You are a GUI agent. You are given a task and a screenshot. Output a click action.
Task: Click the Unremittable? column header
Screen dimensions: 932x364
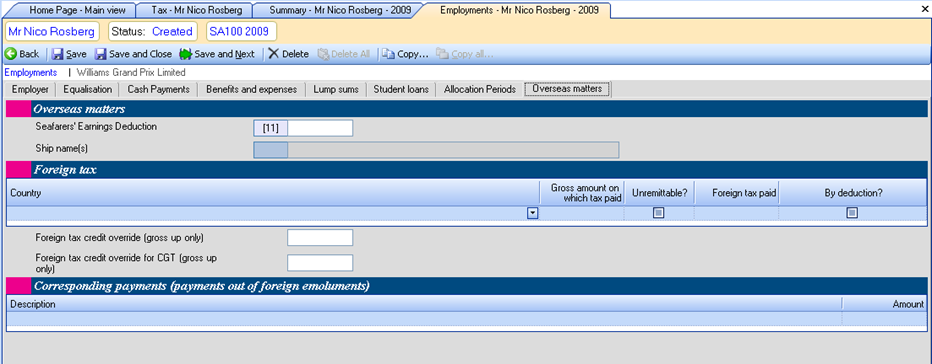(660, 193)
